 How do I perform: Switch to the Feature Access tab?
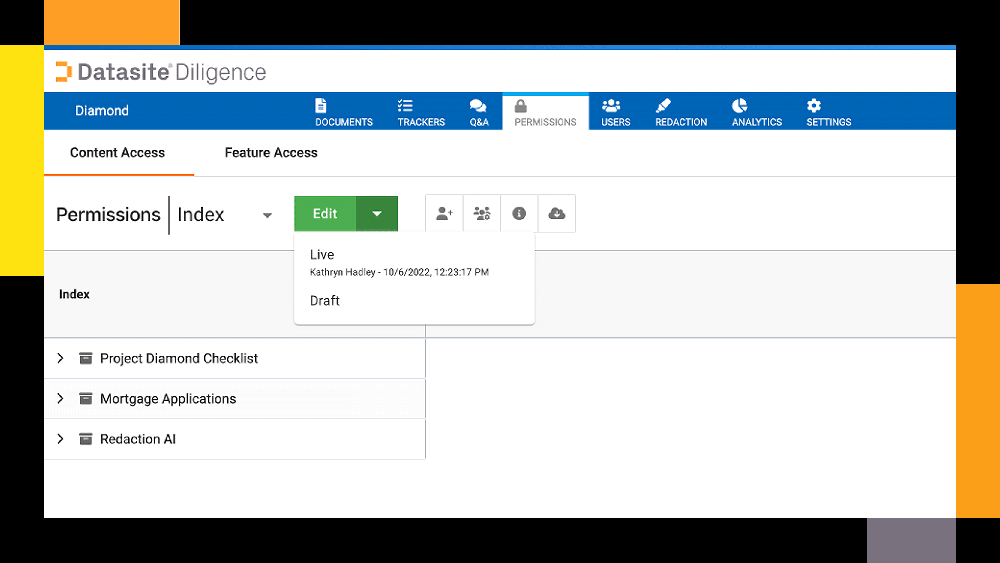271,152
